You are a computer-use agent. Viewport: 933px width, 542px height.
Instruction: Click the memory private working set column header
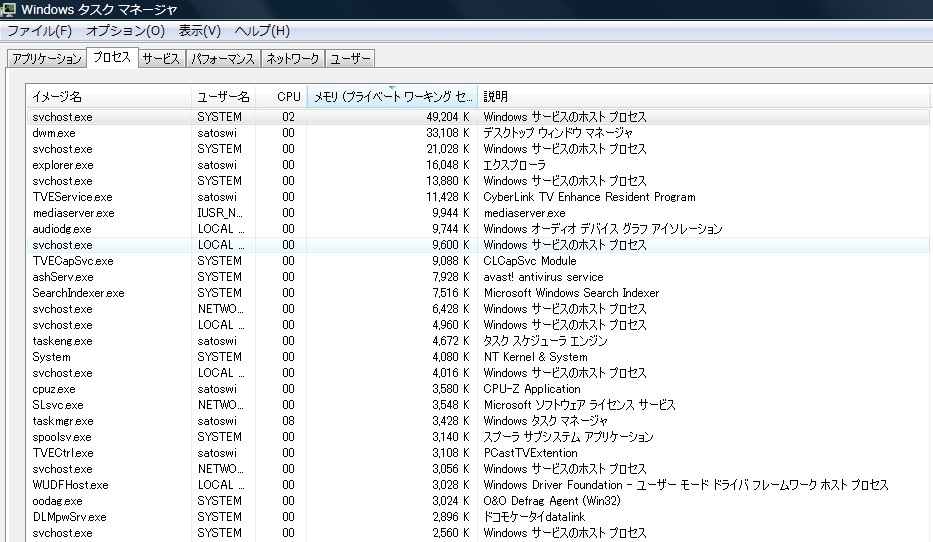tap(393, 96)
